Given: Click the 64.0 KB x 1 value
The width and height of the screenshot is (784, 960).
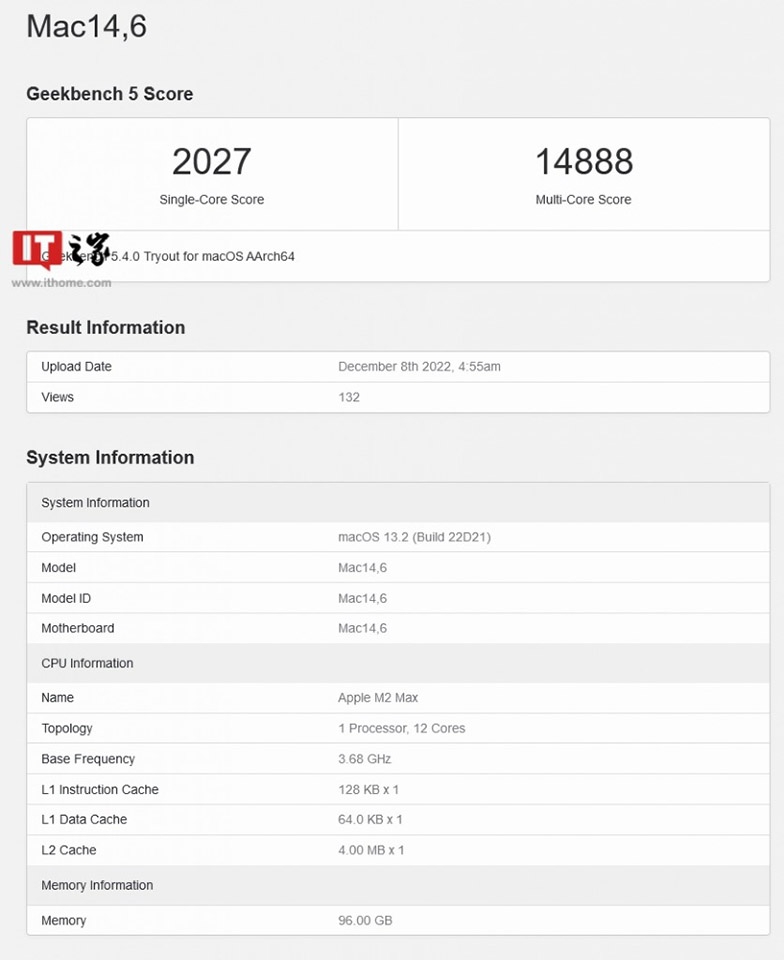Looking at the screenshot, I should tap(370, 819).
